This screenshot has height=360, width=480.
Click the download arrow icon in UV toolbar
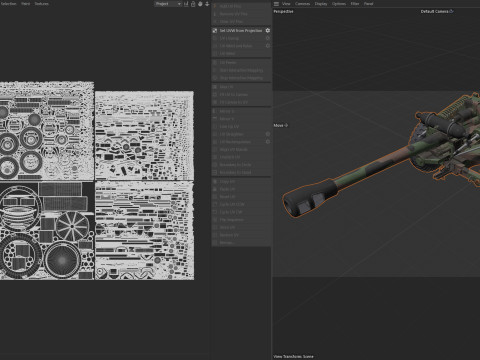(207, 4)
